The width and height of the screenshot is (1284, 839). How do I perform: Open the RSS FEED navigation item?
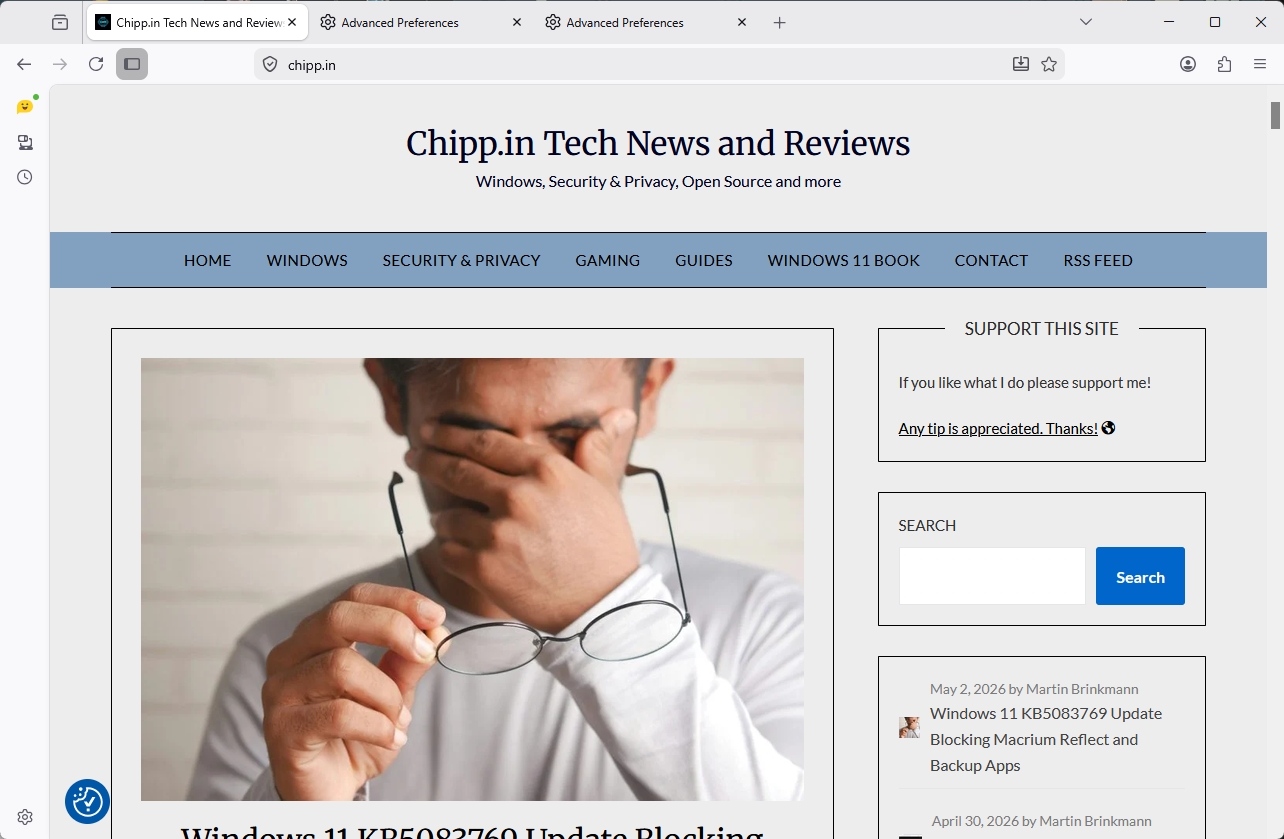point(1098,260)
